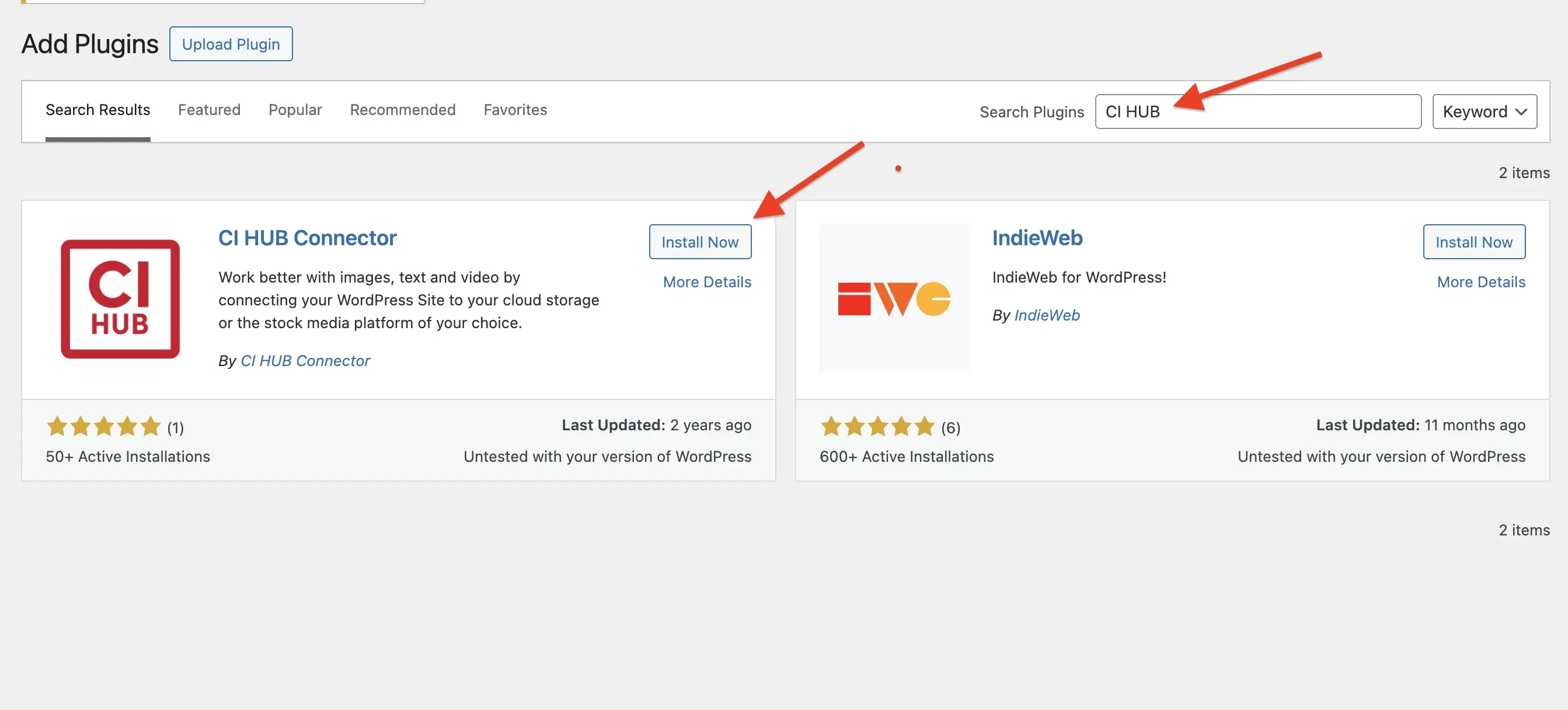Click the '600+ Active Installations' text
This screenshot has height=710, width=1568.
tap(907, 457)
